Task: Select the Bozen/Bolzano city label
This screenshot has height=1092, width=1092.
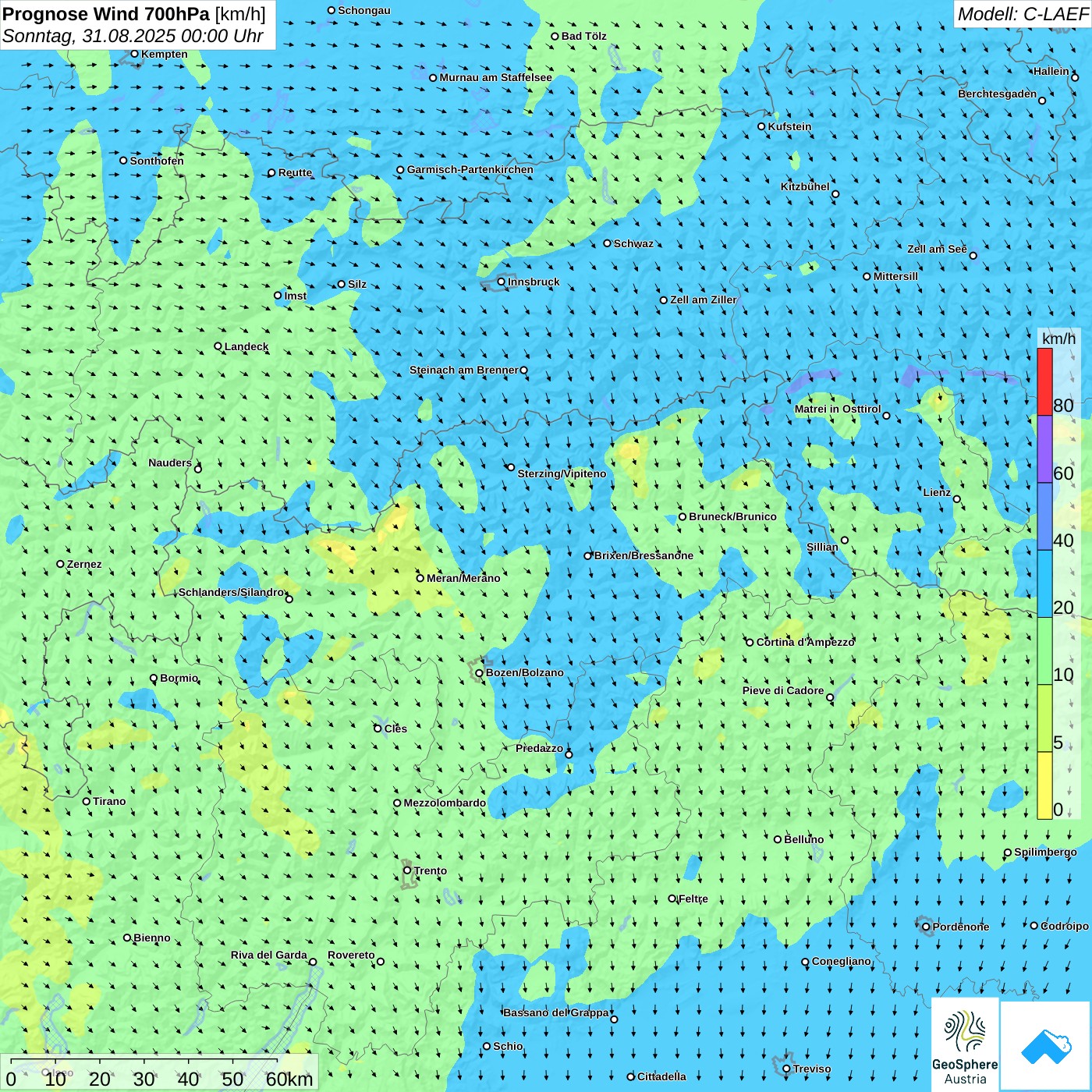Action: 524,672
